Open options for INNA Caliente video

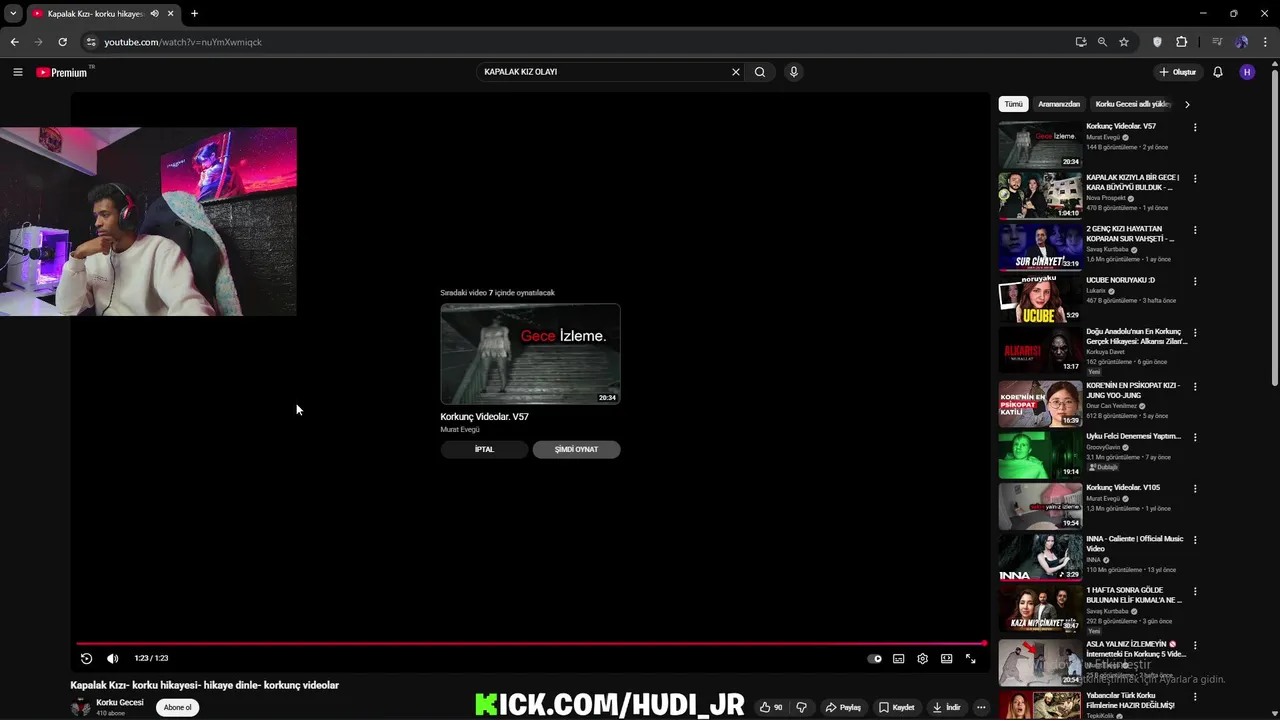[x=1195, y=540]
